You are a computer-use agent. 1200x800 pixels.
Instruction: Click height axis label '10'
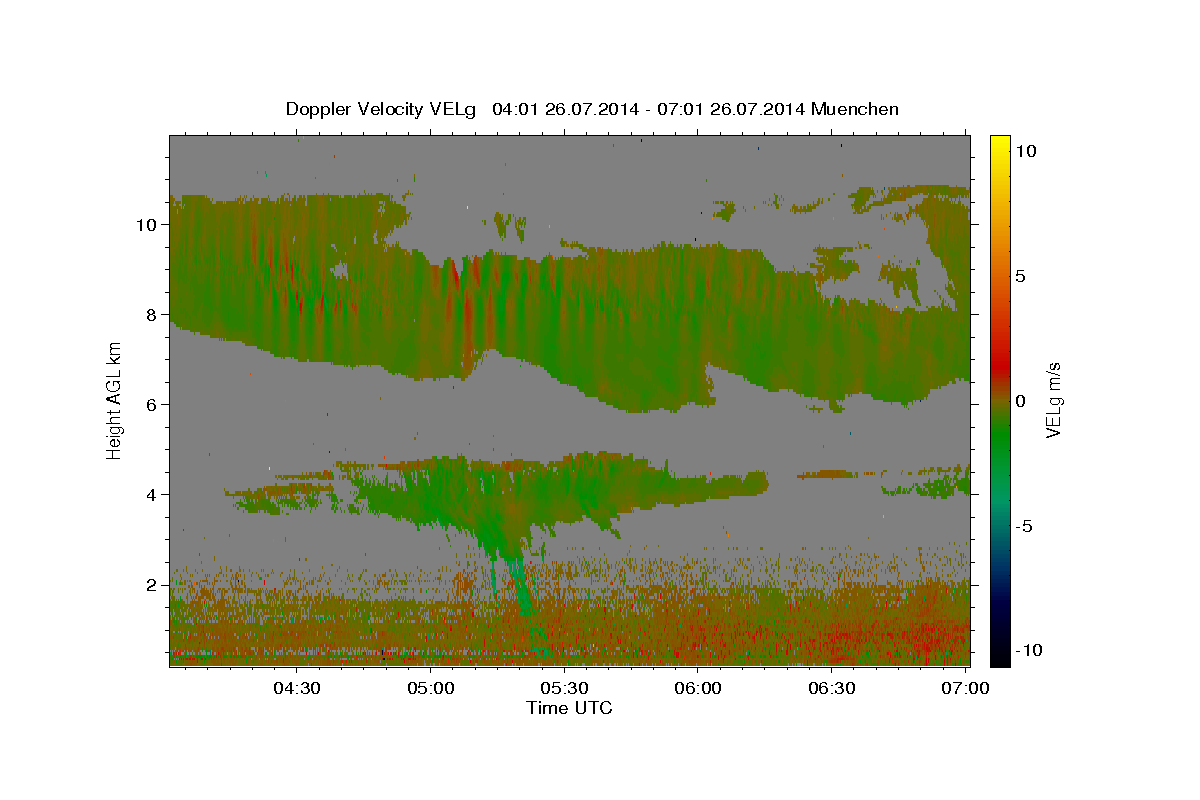pos(145,225)
